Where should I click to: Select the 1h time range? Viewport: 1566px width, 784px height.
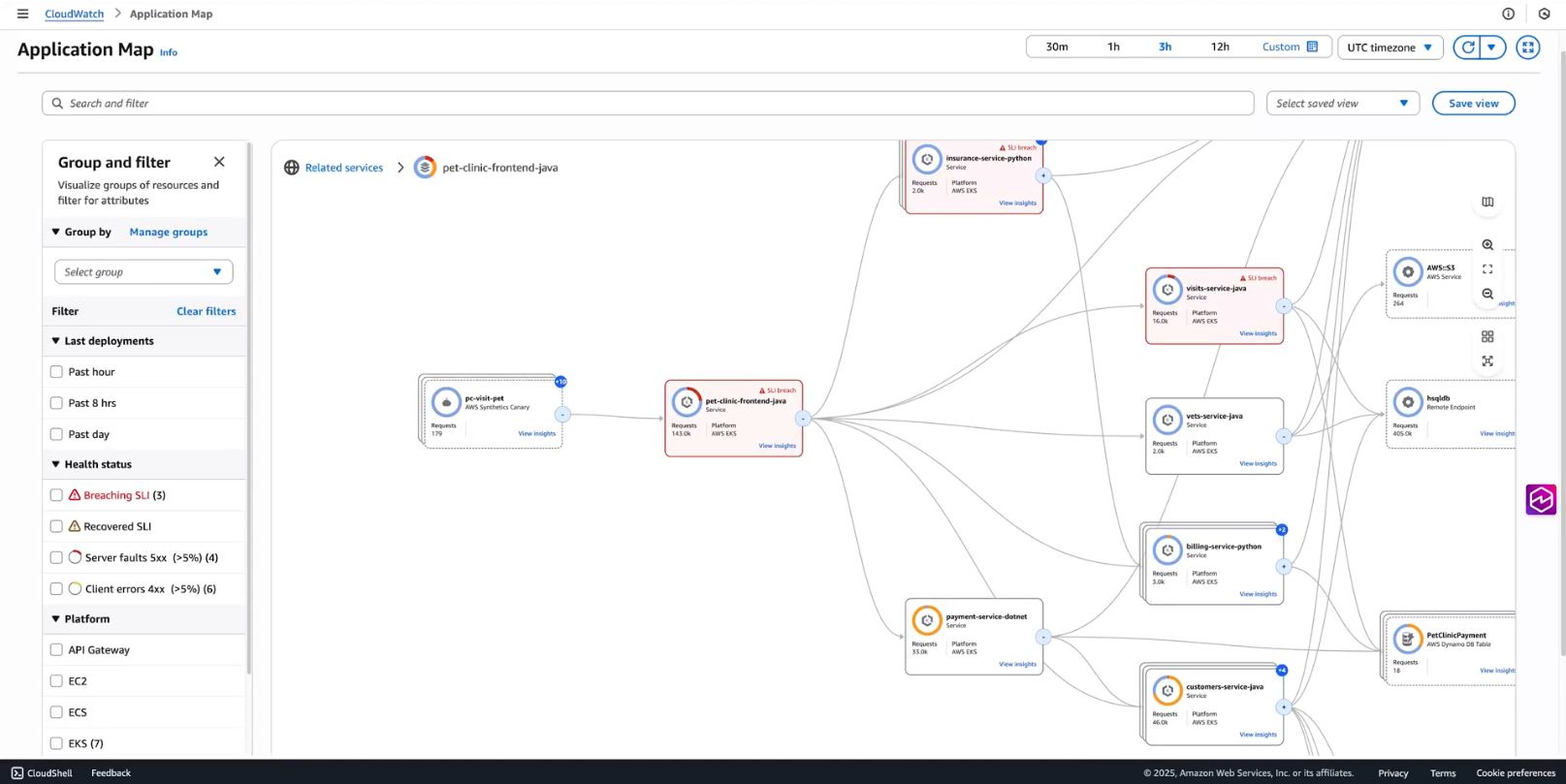pyautogui.click(x=1113, y=47)
